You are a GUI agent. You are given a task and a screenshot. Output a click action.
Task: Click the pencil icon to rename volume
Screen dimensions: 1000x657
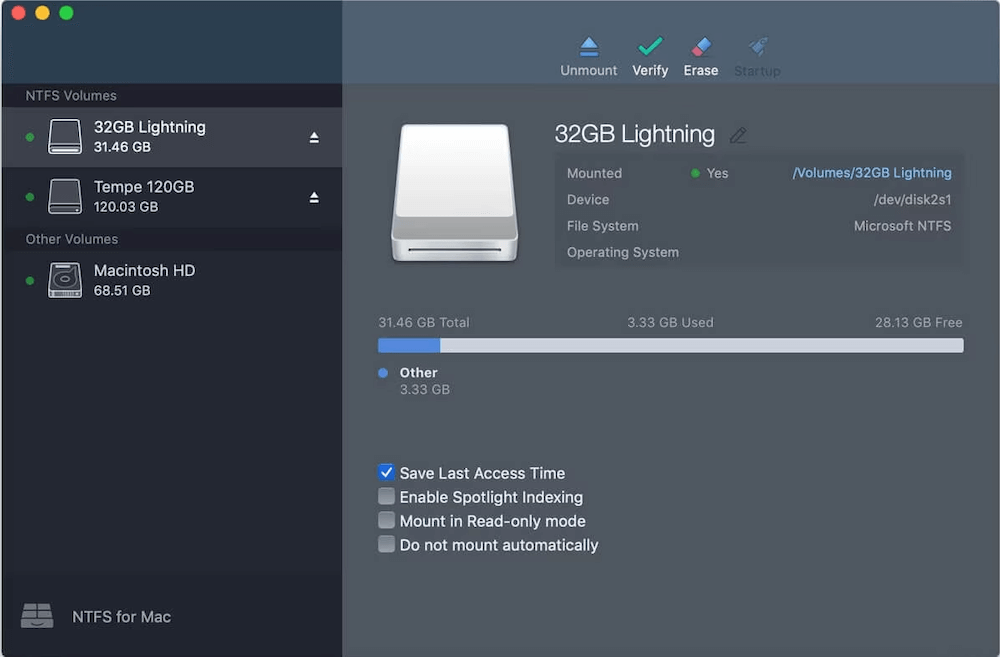739,134
